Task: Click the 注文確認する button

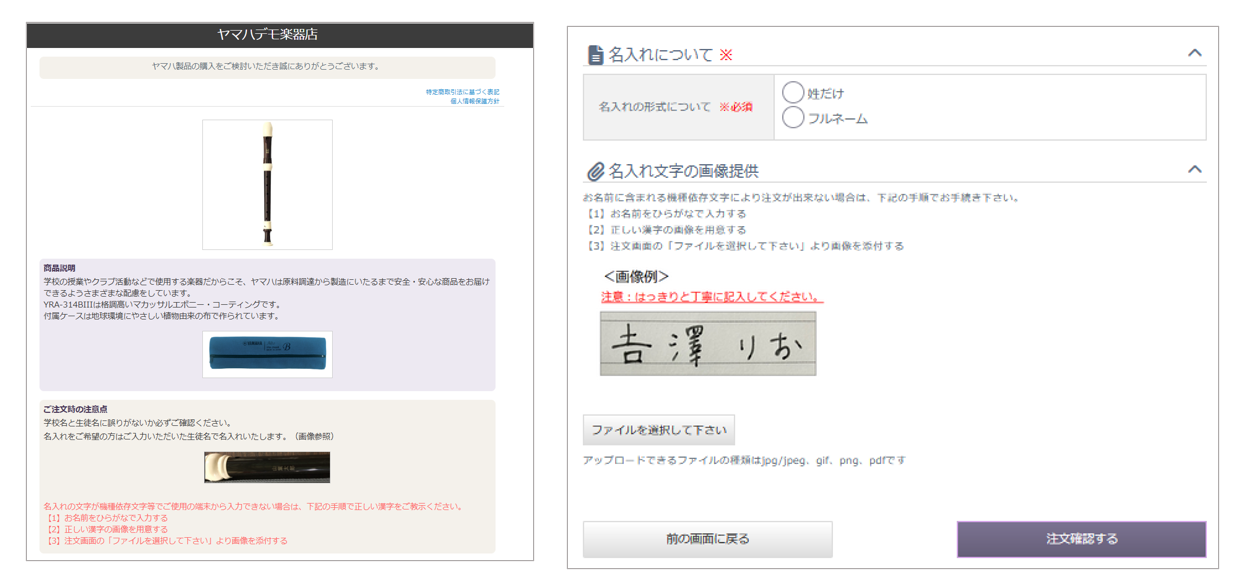Action: coord(1081,539)
